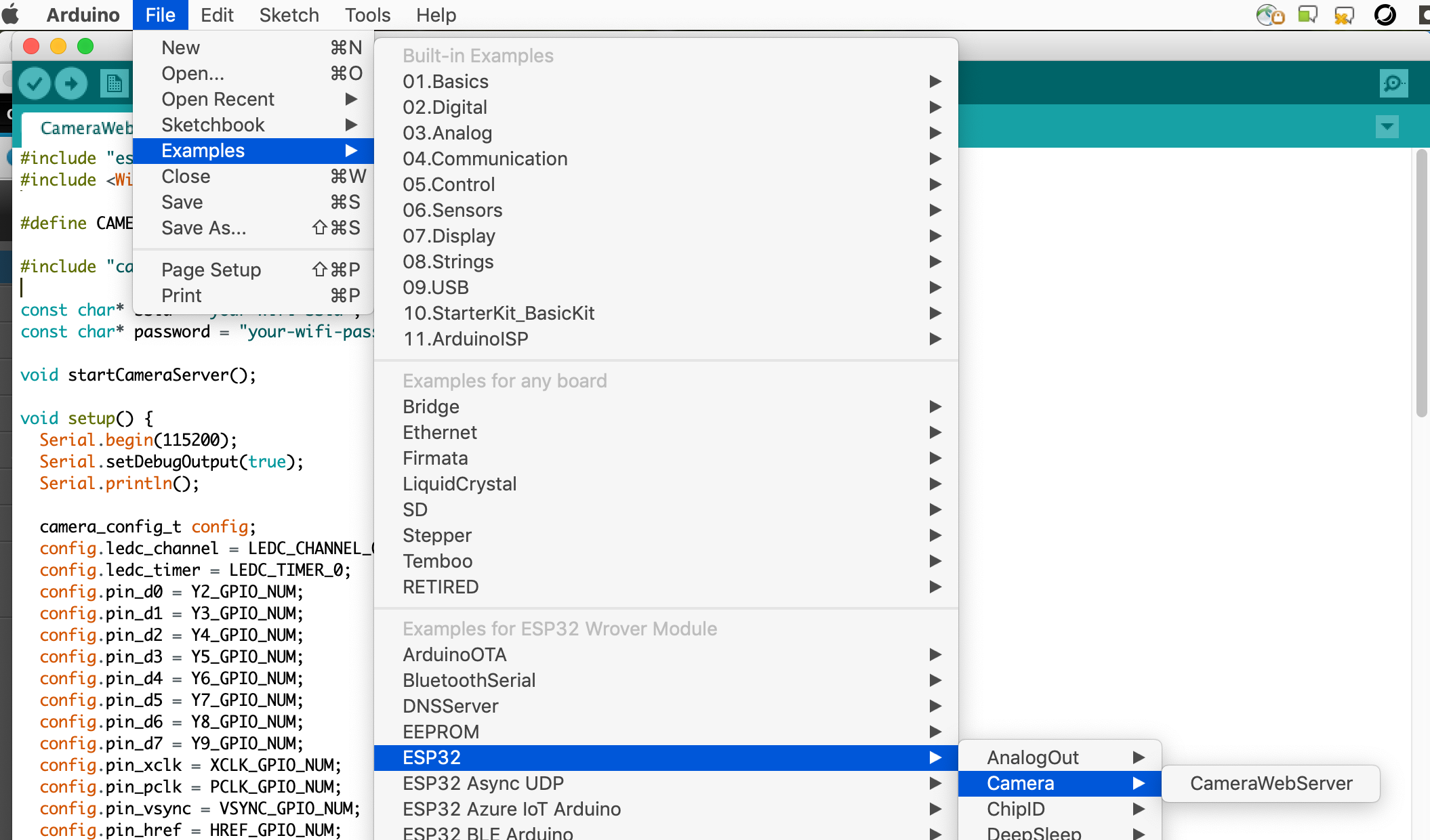
Task: Expand the 02.Digital examples
Action: tap(666, 107)
